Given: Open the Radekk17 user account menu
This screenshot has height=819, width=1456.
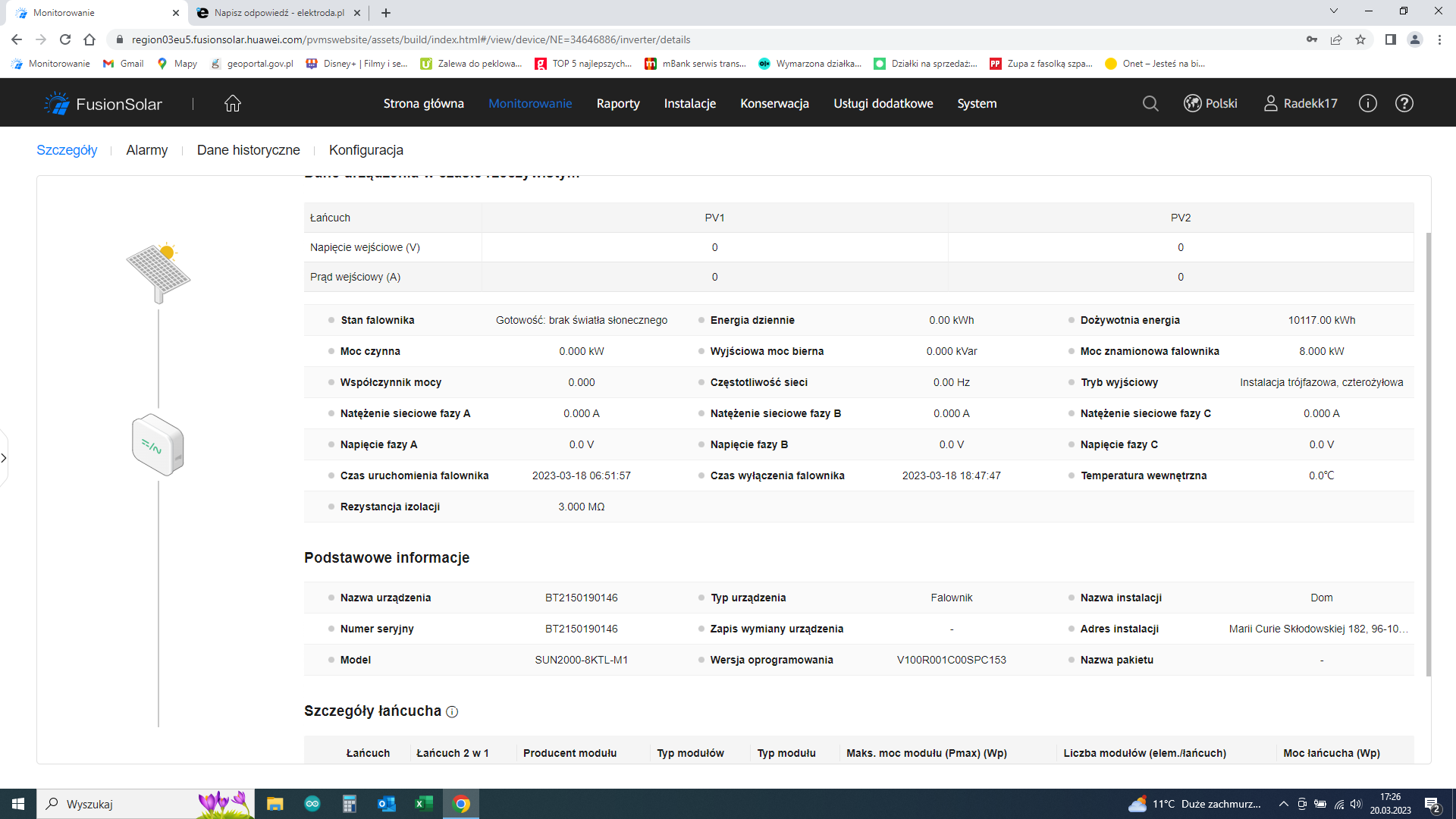Looking at the screenshot, I should point(1301,103).
